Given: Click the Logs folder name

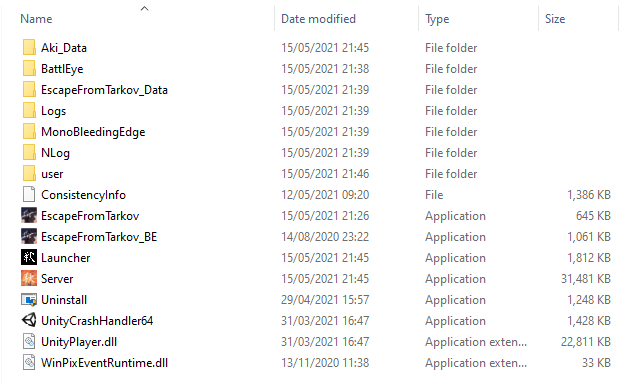Looking at the screenshot, I should pyautogui.click(x=54, y=111).
